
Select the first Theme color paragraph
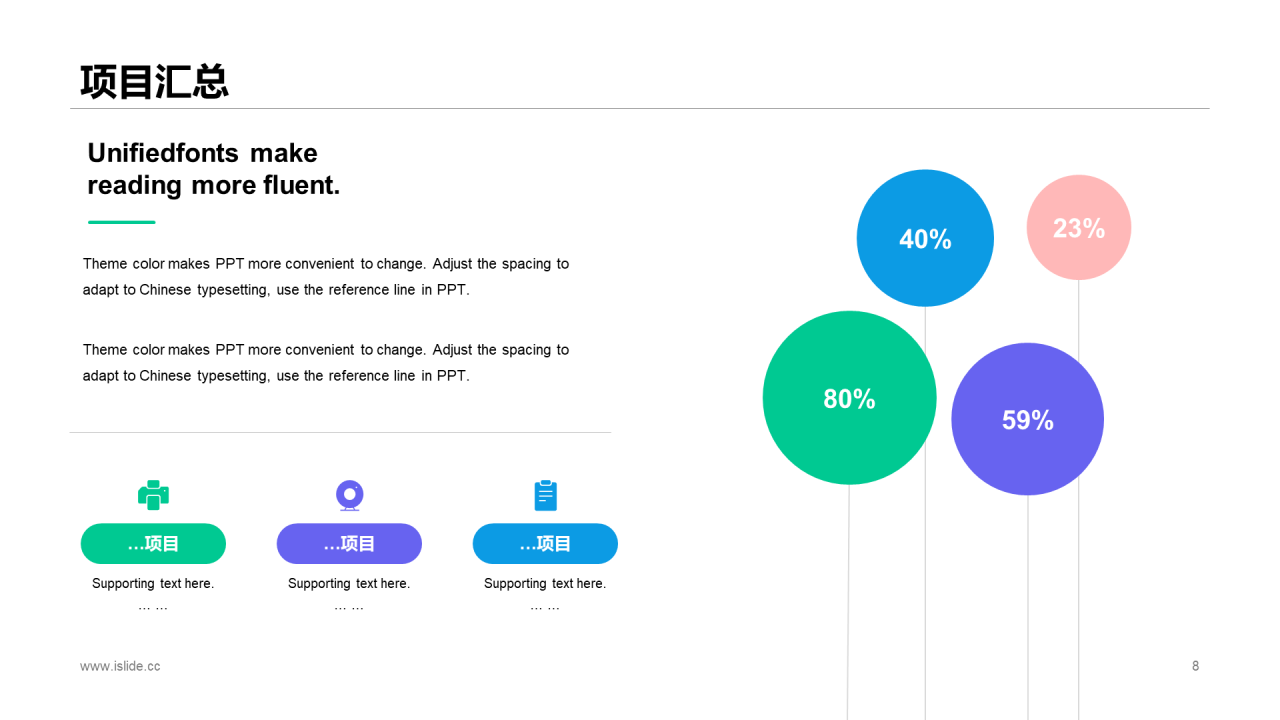pos(326,277)
